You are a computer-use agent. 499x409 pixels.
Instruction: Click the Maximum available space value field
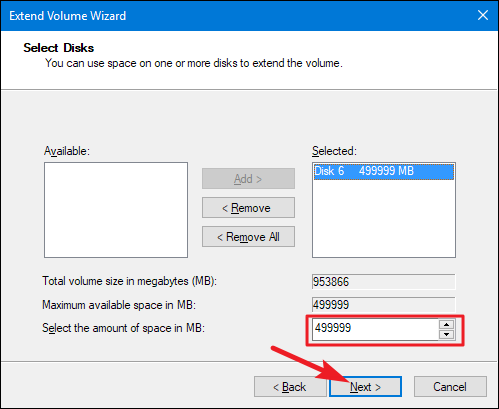tap(384, 305)
